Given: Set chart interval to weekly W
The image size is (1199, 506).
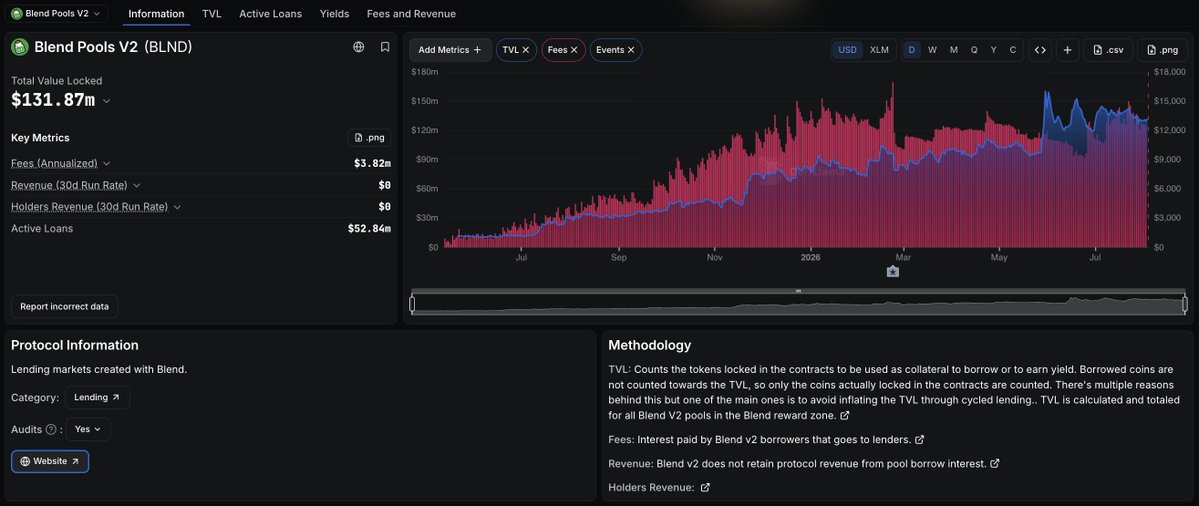Looking at the screenshot, I should pyautogui.click(x=932, y=50).
